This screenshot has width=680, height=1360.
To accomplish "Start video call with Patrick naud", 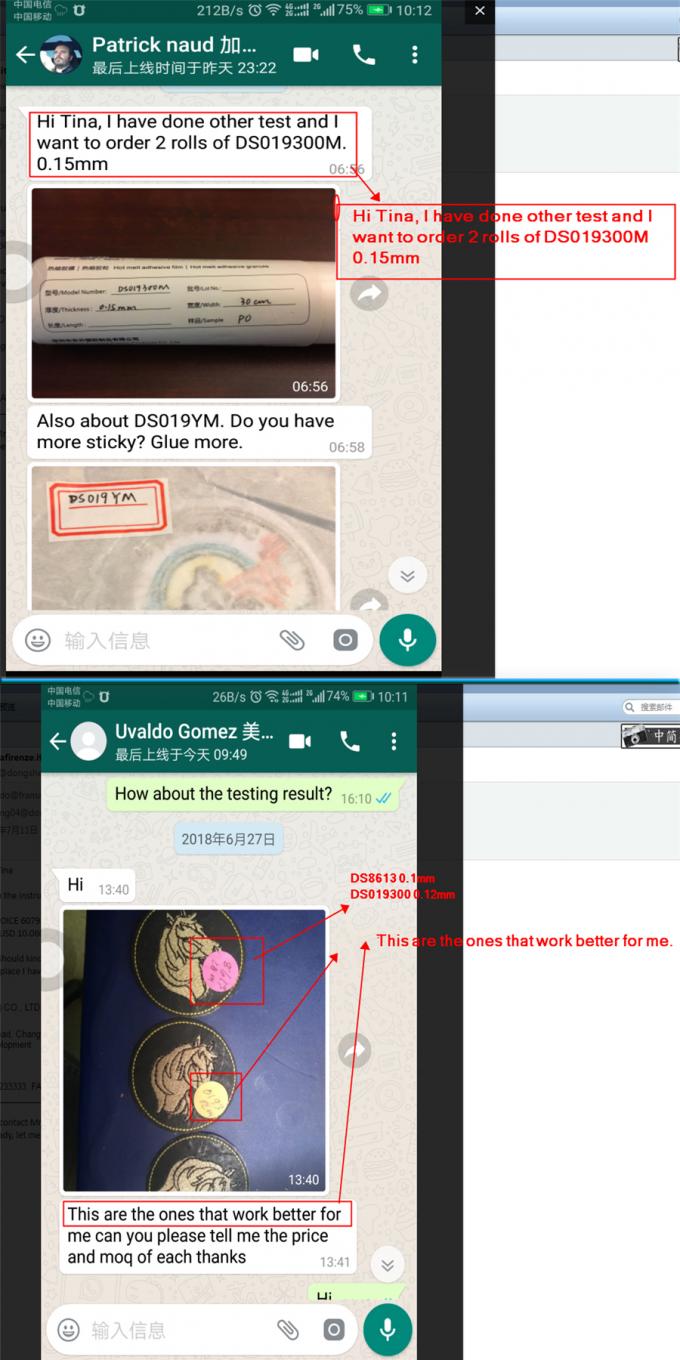I will pos(306,55).
